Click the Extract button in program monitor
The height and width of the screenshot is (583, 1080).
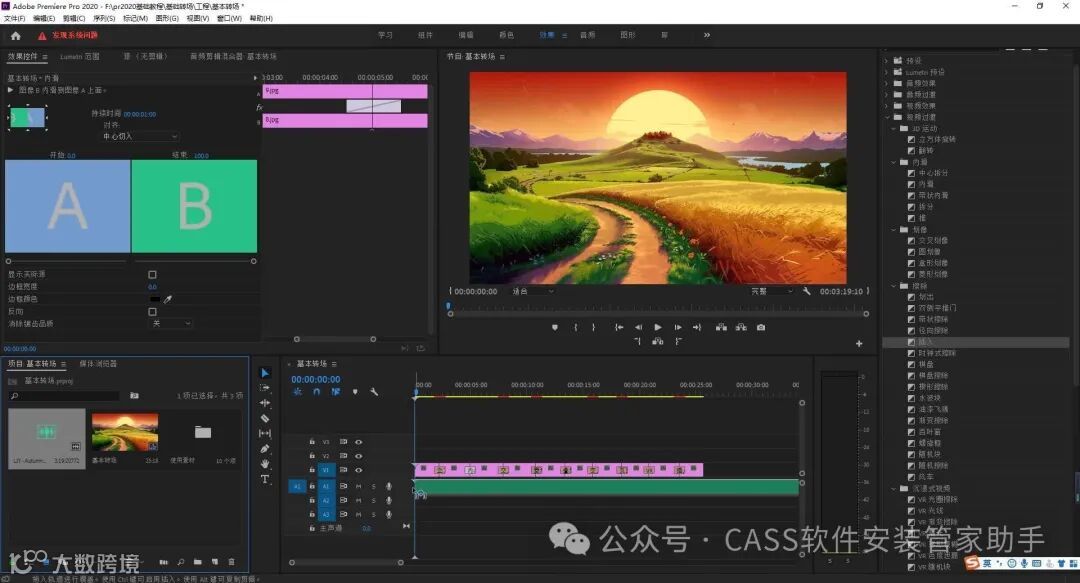[741, 327]
